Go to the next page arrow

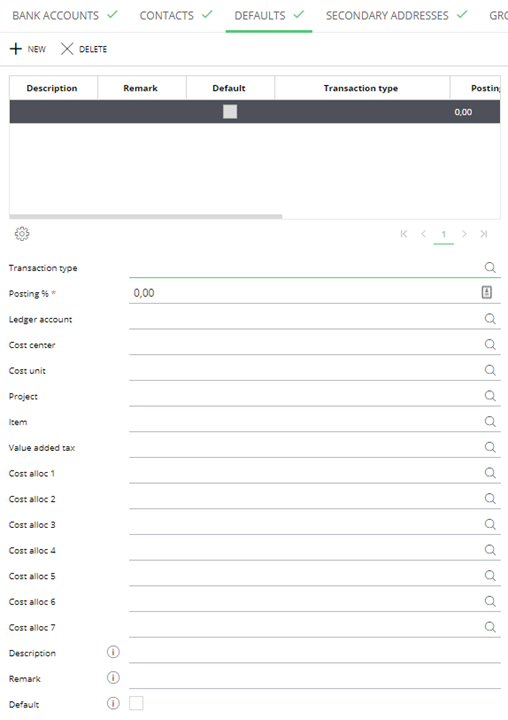coord(464,234)
